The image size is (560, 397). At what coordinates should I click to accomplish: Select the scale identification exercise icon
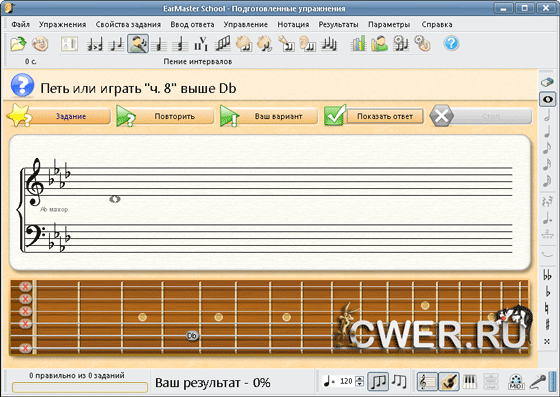click(x=222, y=44)
